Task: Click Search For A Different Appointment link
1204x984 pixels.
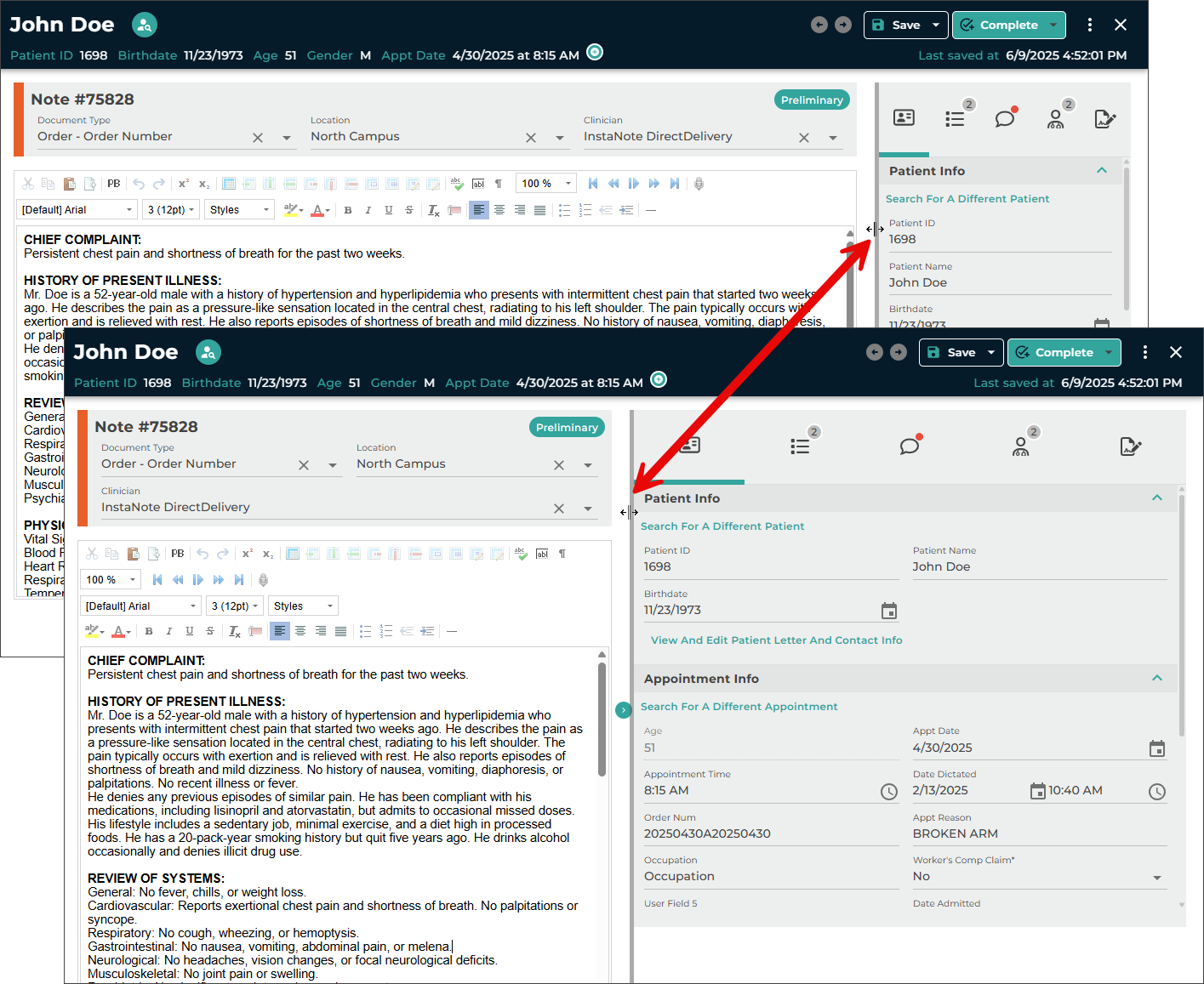Action: pyautogui.click(x=739, y=707)
